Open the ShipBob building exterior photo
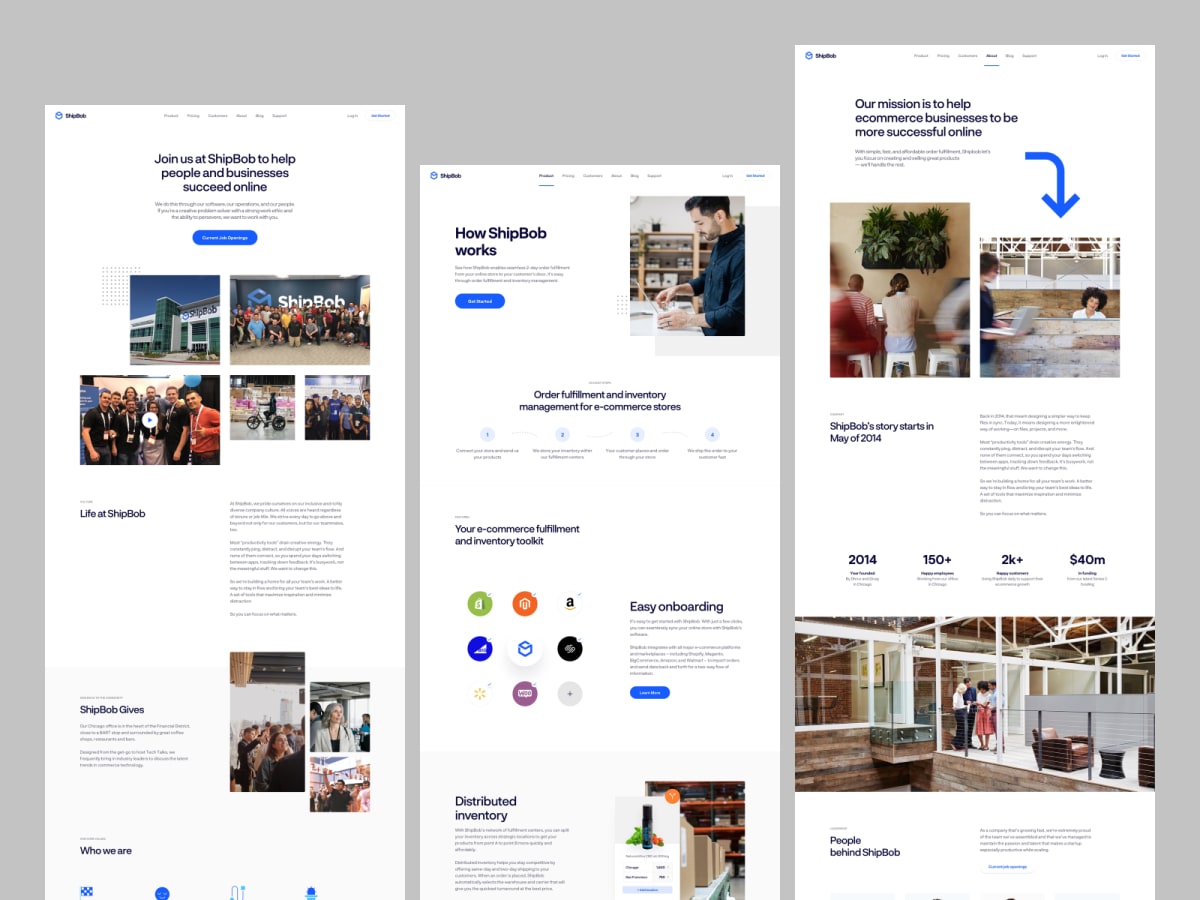 tap(175, 320)
